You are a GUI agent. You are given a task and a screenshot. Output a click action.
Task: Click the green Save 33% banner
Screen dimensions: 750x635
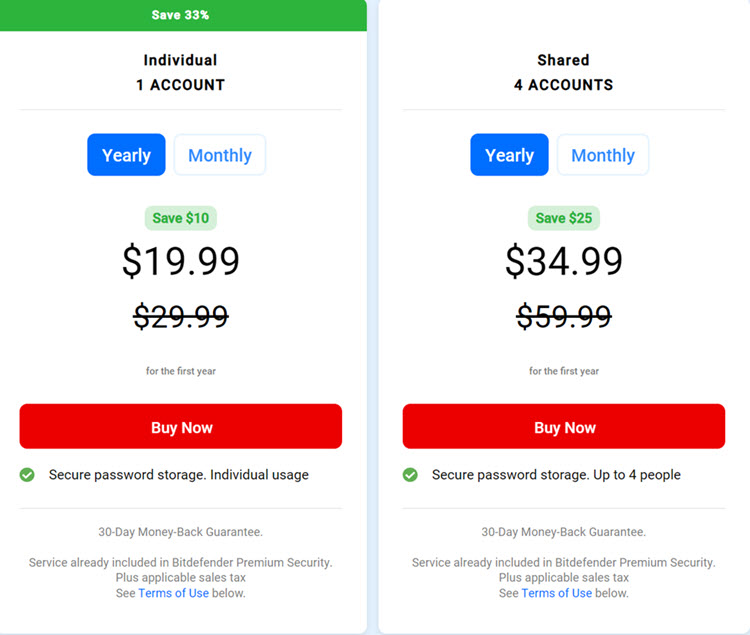tap(181, 15)
